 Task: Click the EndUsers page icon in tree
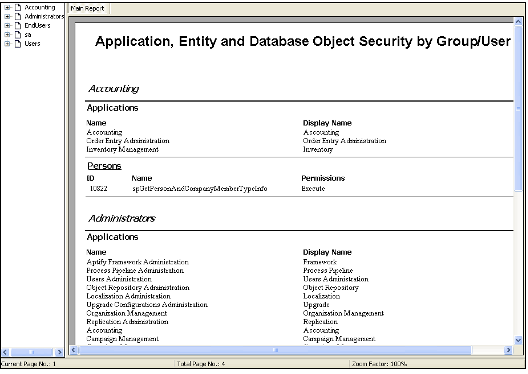pyautogui.click(x=18, y=26)
